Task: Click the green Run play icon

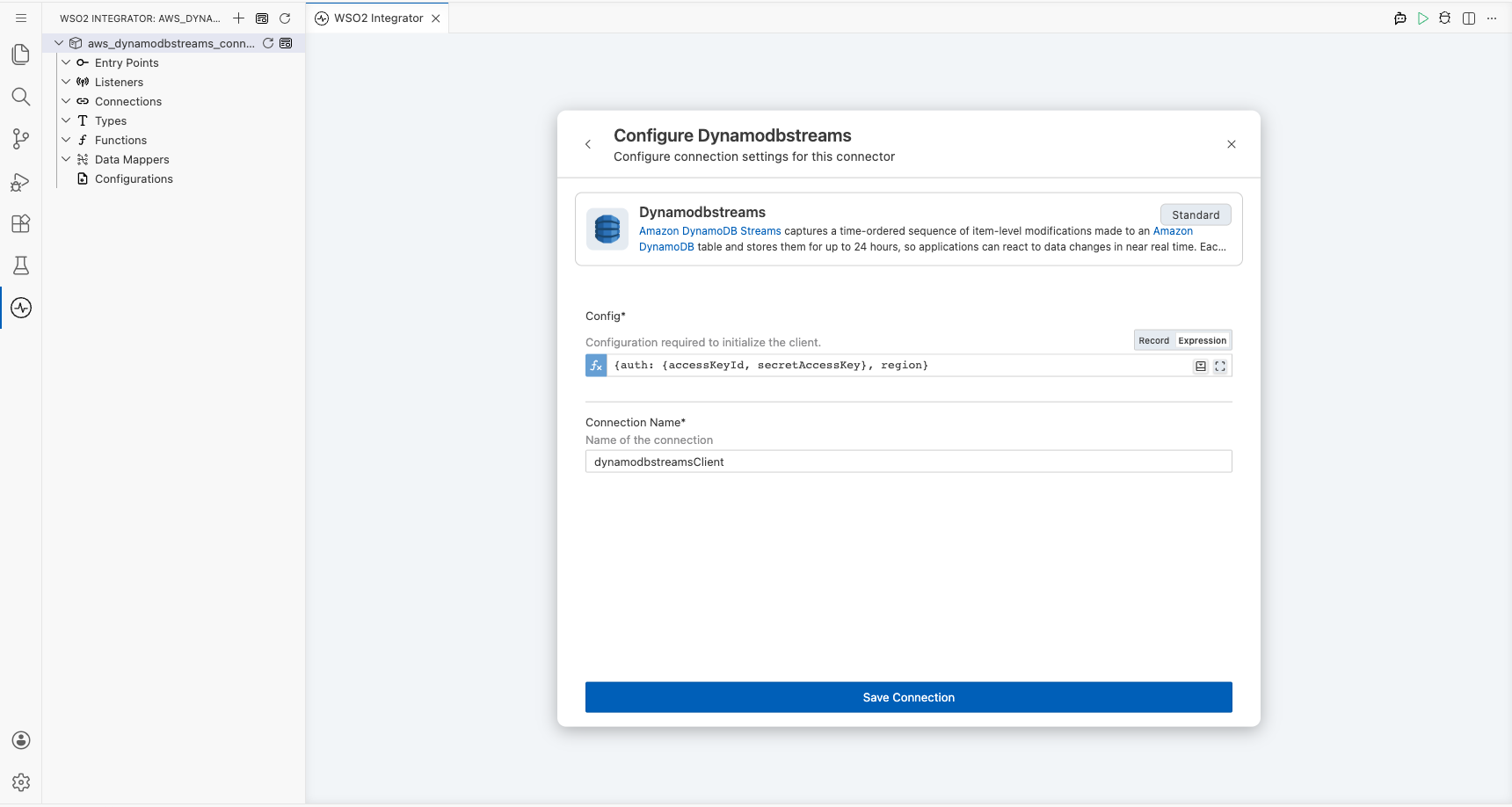Action: (x=1423, y=18)
